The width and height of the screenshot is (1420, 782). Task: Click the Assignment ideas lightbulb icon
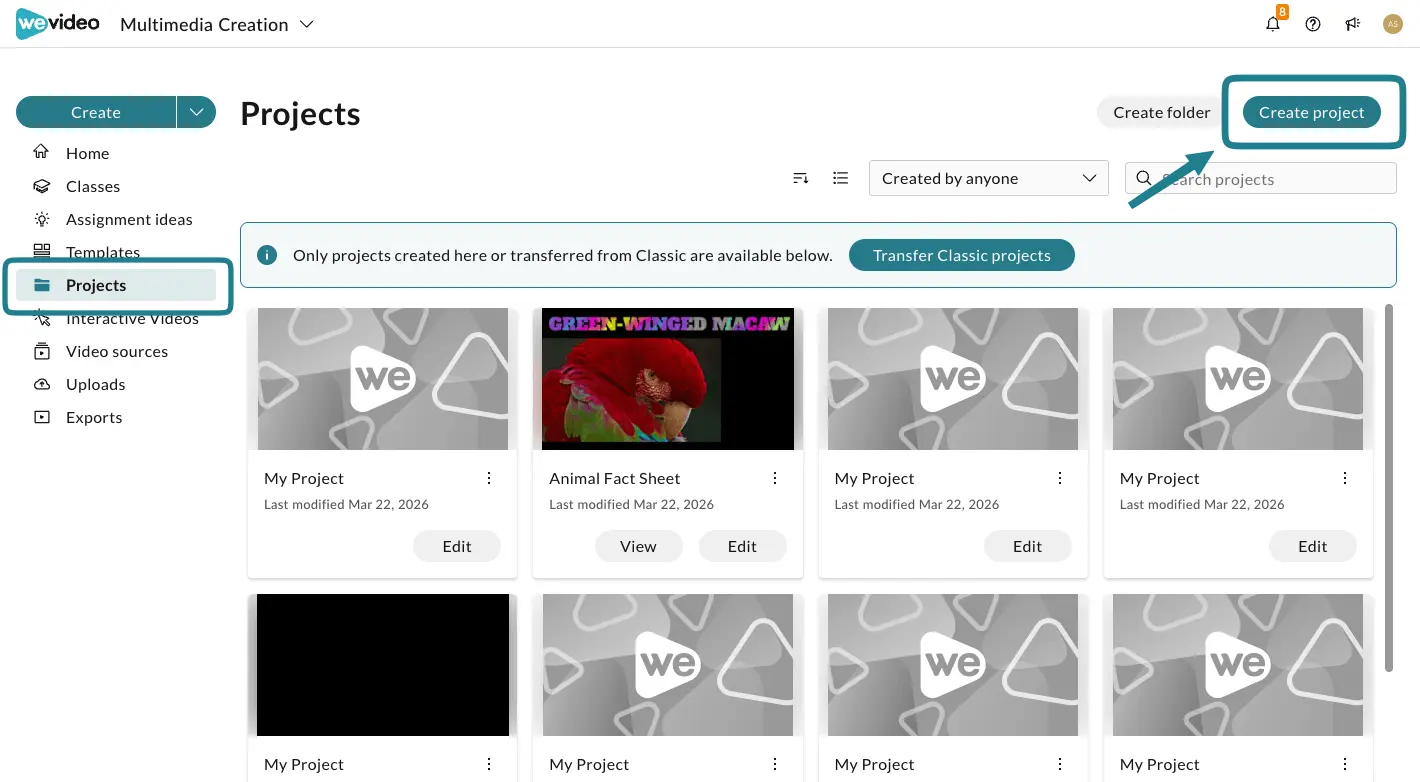point(41,219)
